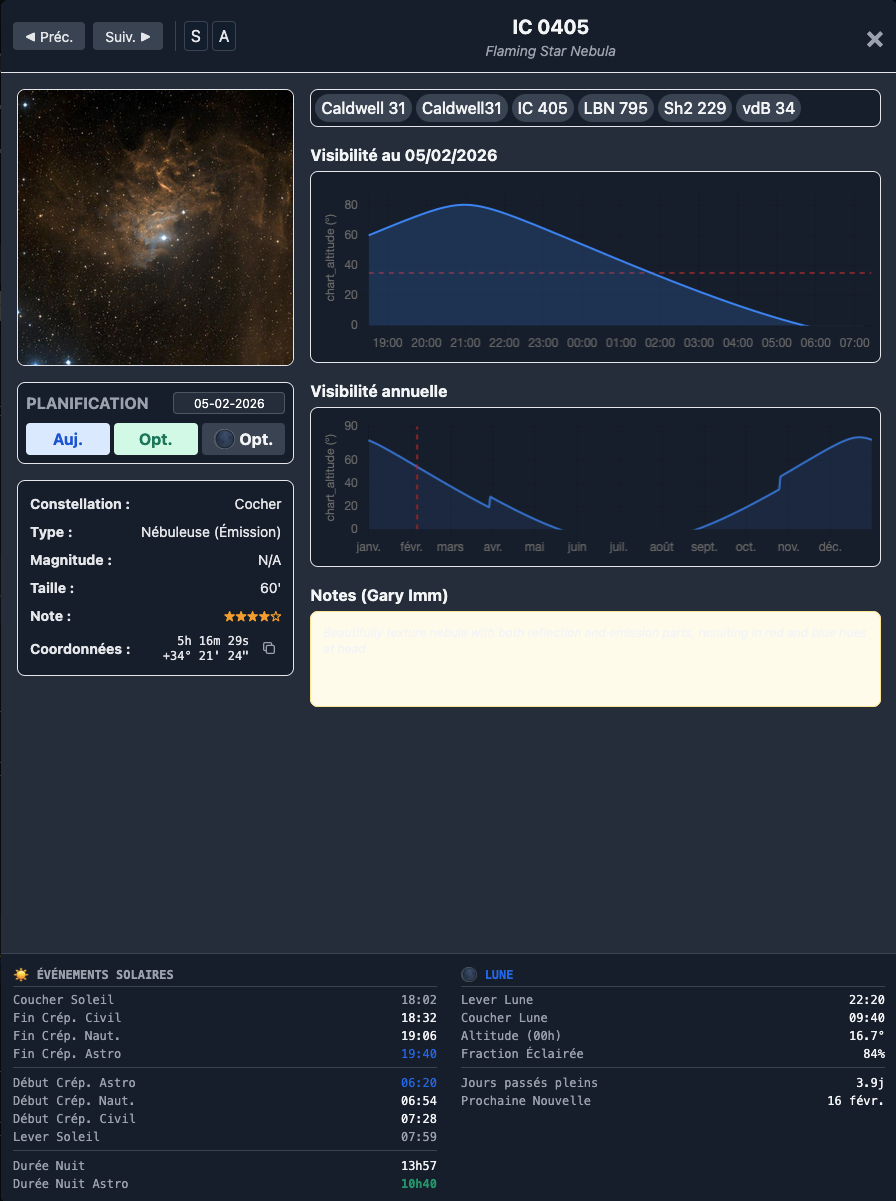
Task: Select the Auj. planning button
Action: 68,439
